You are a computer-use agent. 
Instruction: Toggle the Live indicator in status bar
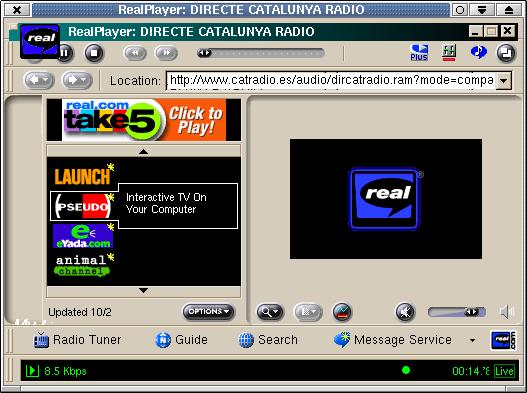504,371
